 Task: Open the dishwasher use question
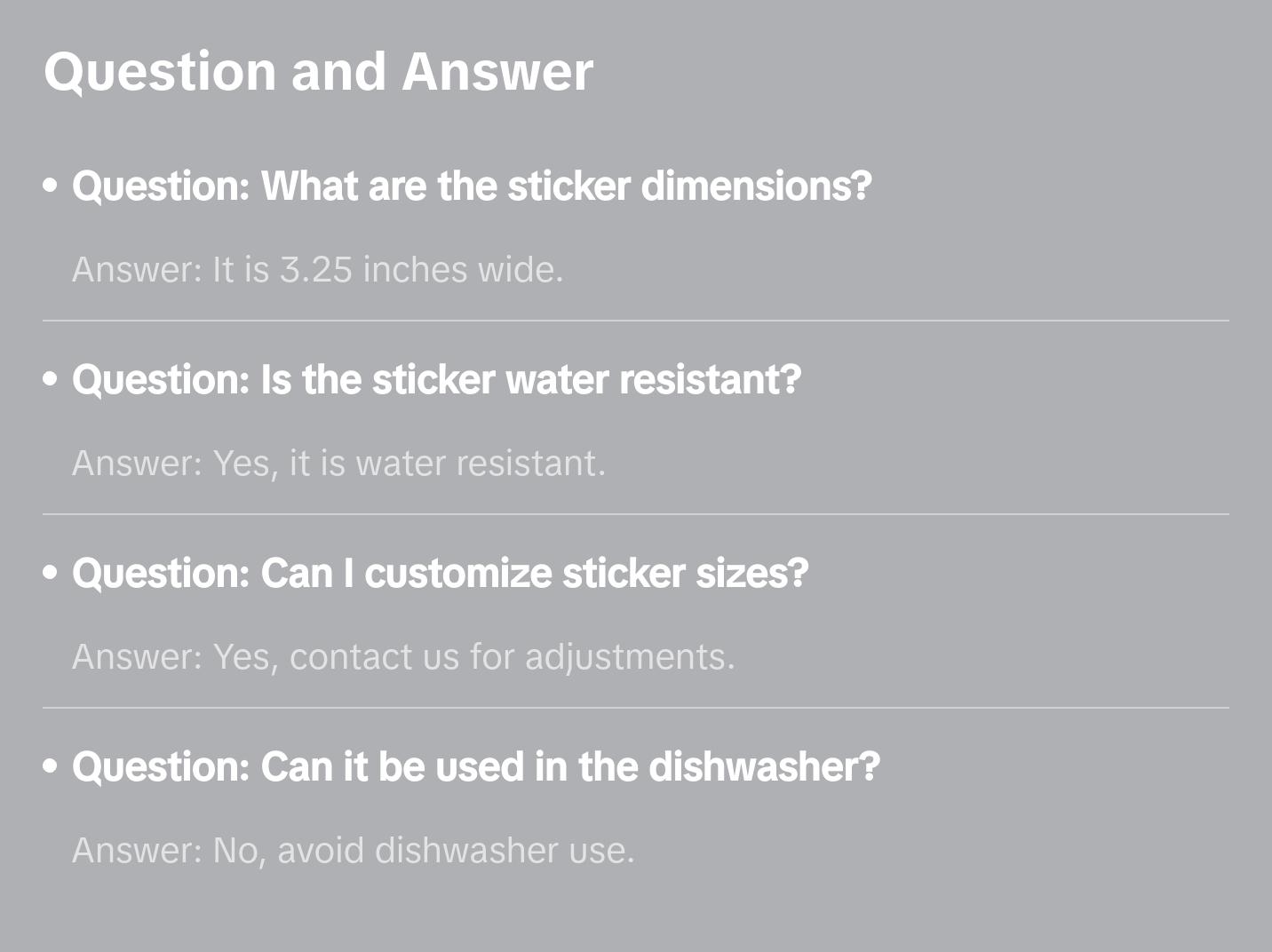(475, 767)
